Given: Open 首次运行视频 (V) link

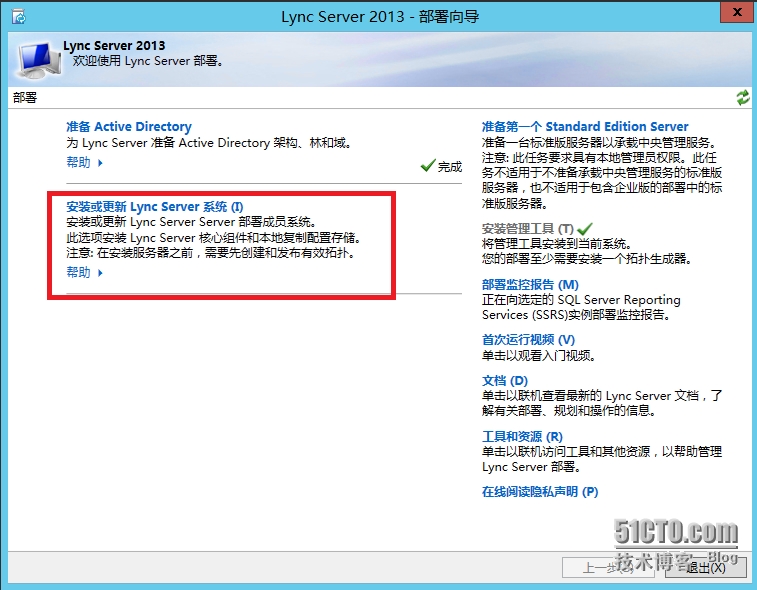Looking at the screenshot, I should click(x=528, y=340).
